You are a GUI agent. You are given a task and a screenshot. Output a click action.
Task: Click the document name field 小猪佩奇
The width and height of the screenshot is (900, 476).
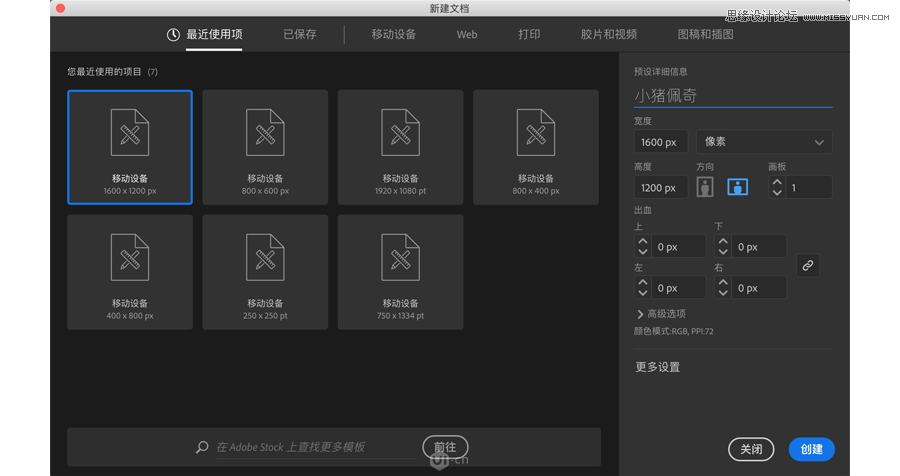tap(733, 95)
